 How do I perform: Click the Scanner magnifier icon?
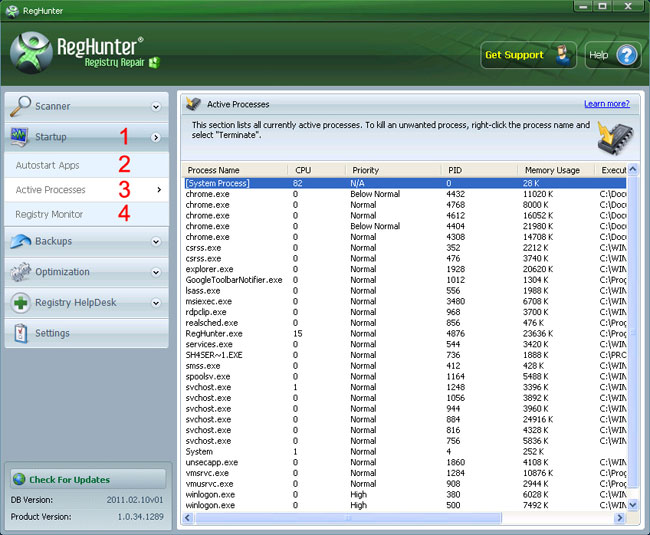click(21, 106)
